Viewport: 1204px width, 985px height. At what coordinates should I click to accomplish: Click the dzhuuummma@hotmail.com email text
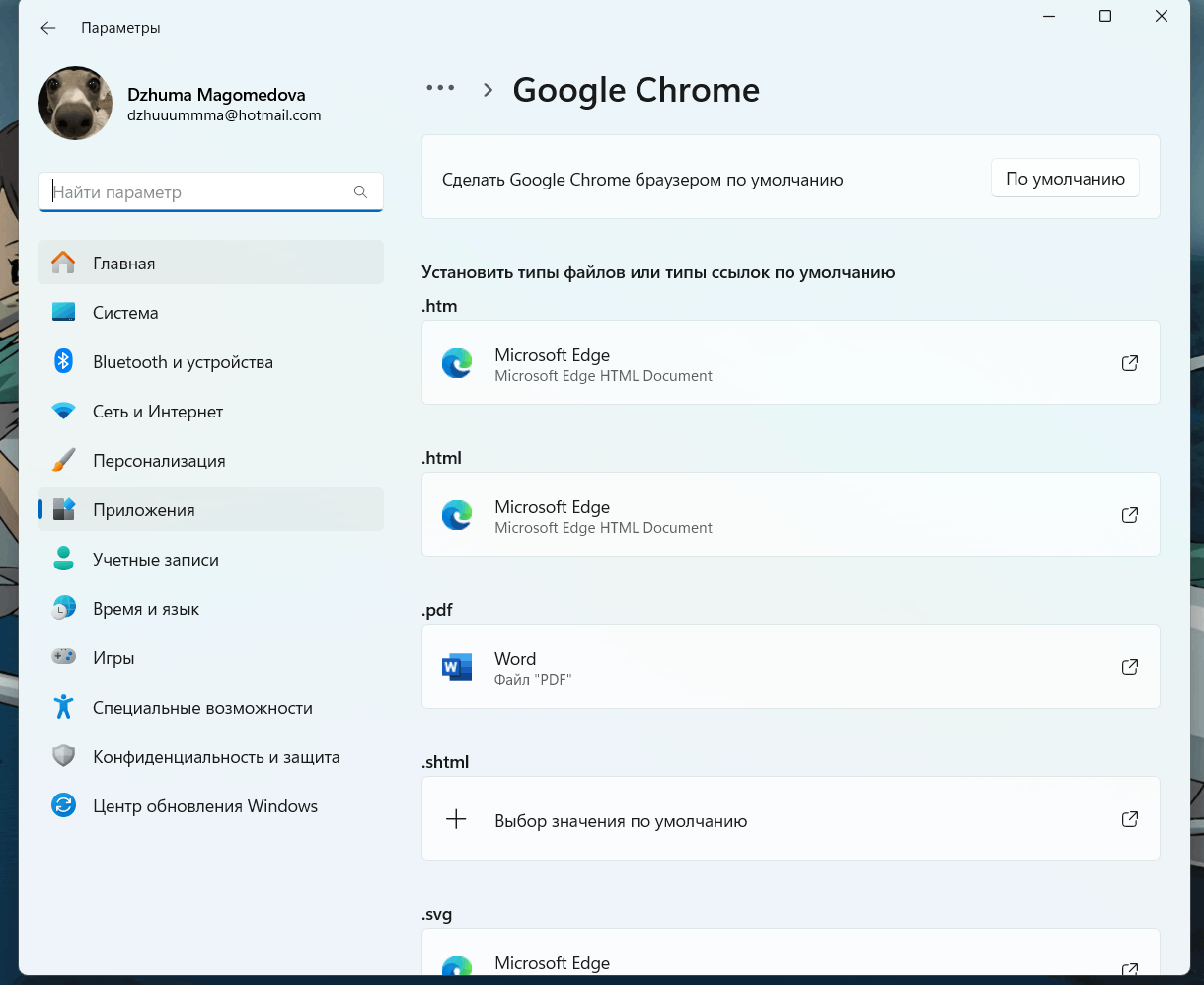tap(224, 115)
